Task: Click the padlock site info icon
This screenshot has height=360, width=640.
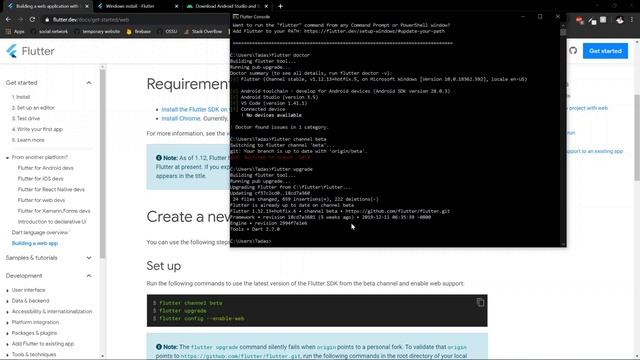Action: pos(47,20)
